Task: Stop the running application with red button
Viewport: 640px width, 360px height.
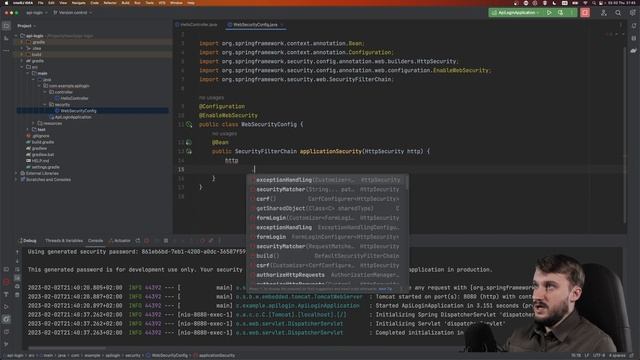Action: click(x=585, y=13)
